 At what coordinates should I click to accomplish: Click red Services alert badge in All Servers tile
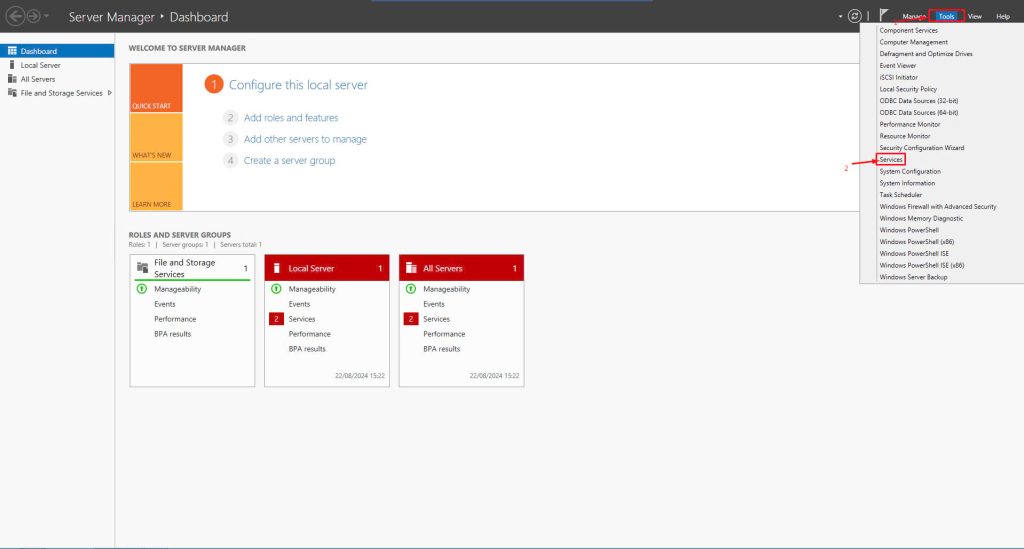[411, 319]
